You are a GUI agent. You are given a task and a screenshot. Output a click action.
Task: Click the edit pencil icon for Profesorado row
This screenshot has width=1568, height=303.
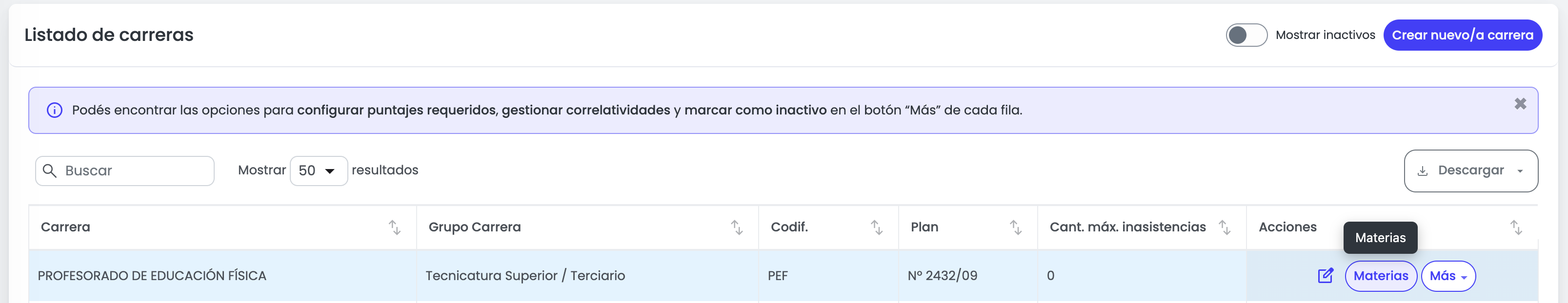[1325, 276]
